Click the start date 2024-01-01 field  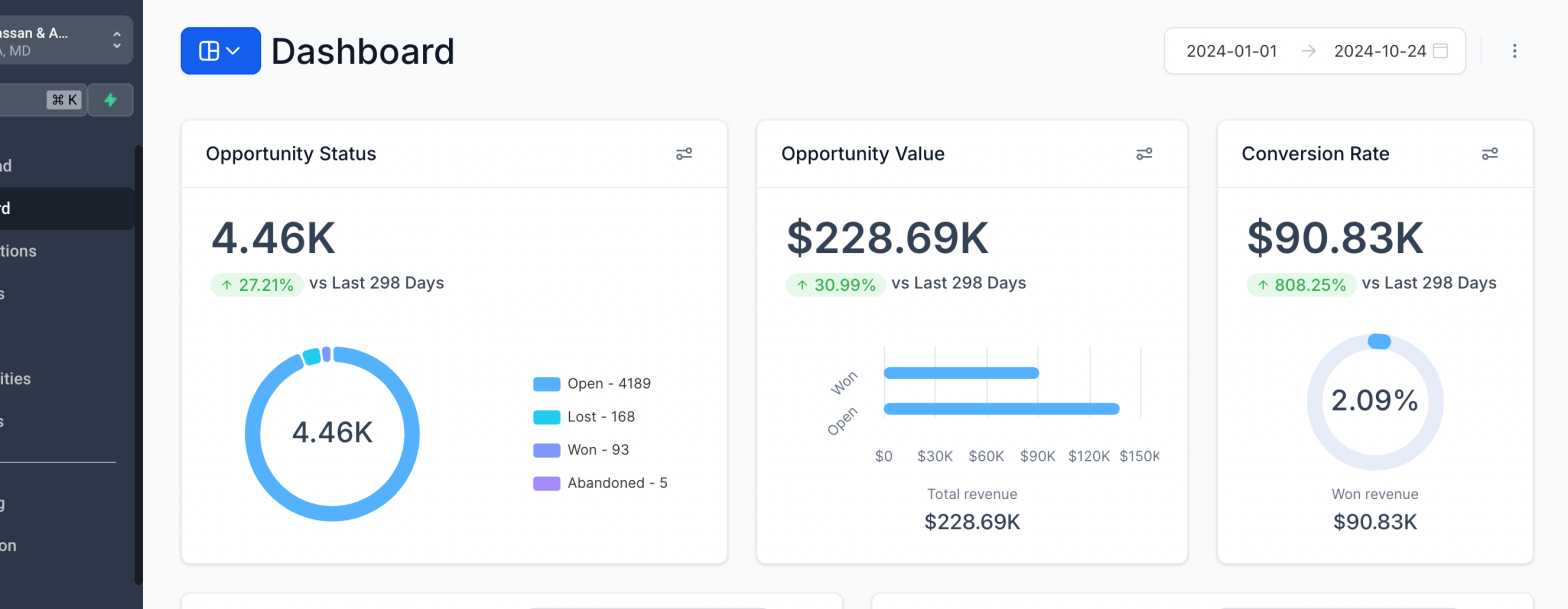(x=1231, y=51)
